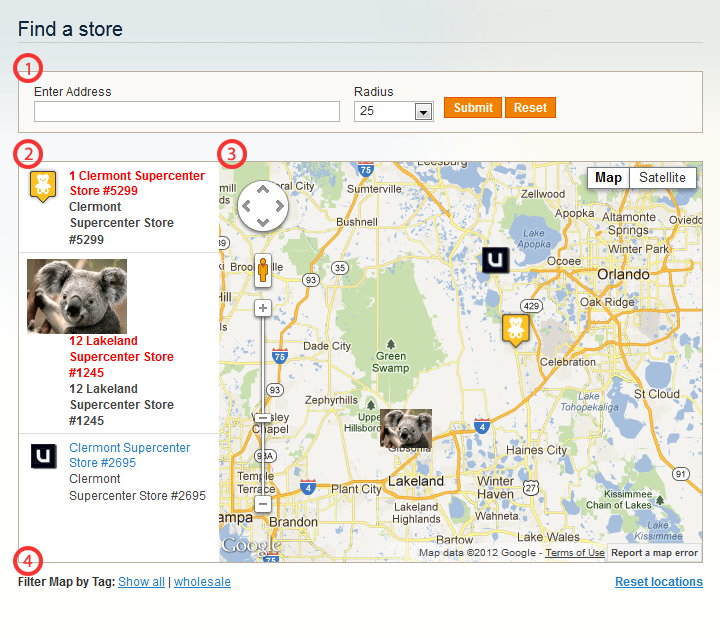Click the black U marker on the map

coord(495,260)
